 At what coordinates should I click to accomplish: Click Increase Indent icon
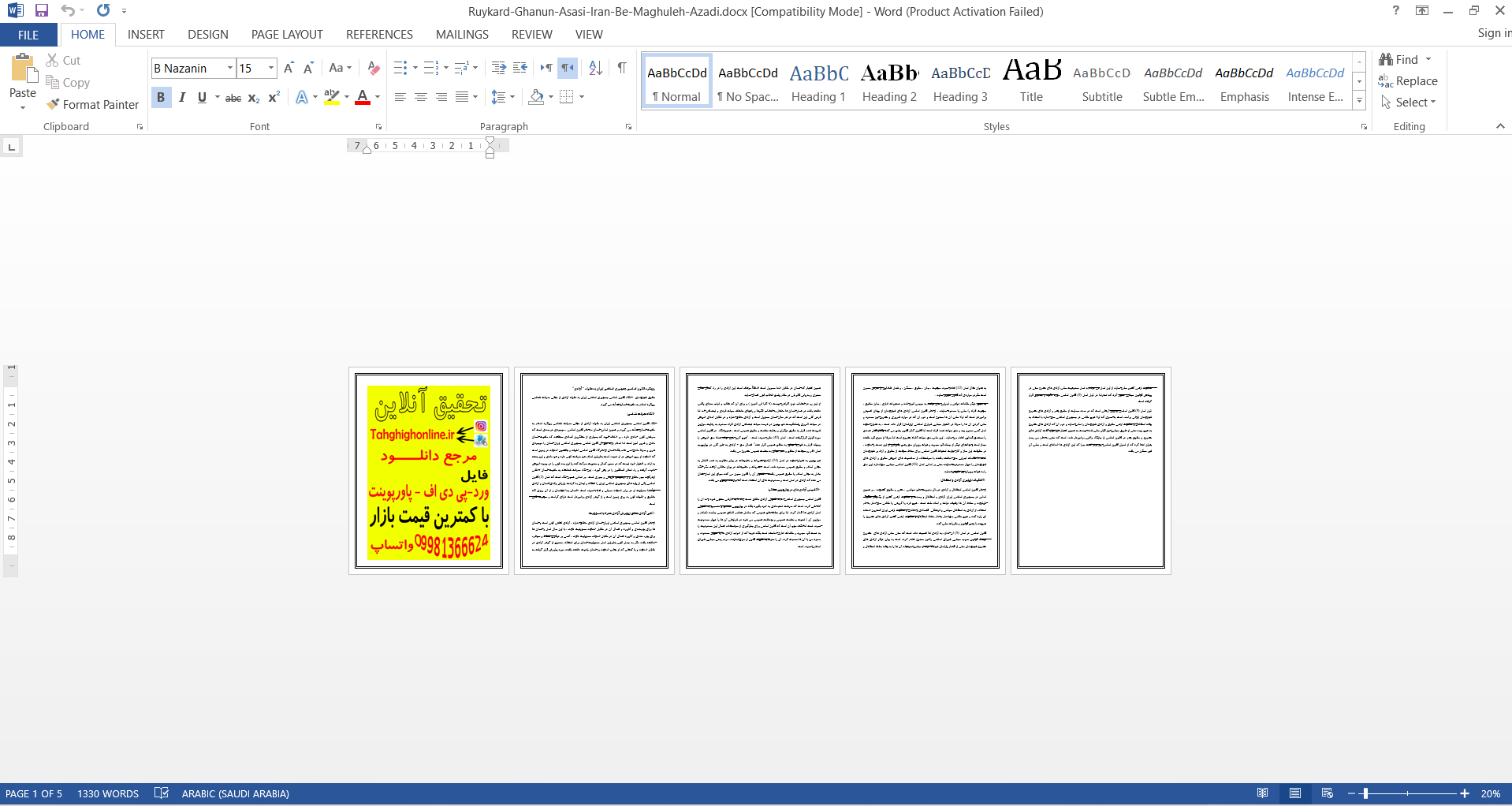520,68
